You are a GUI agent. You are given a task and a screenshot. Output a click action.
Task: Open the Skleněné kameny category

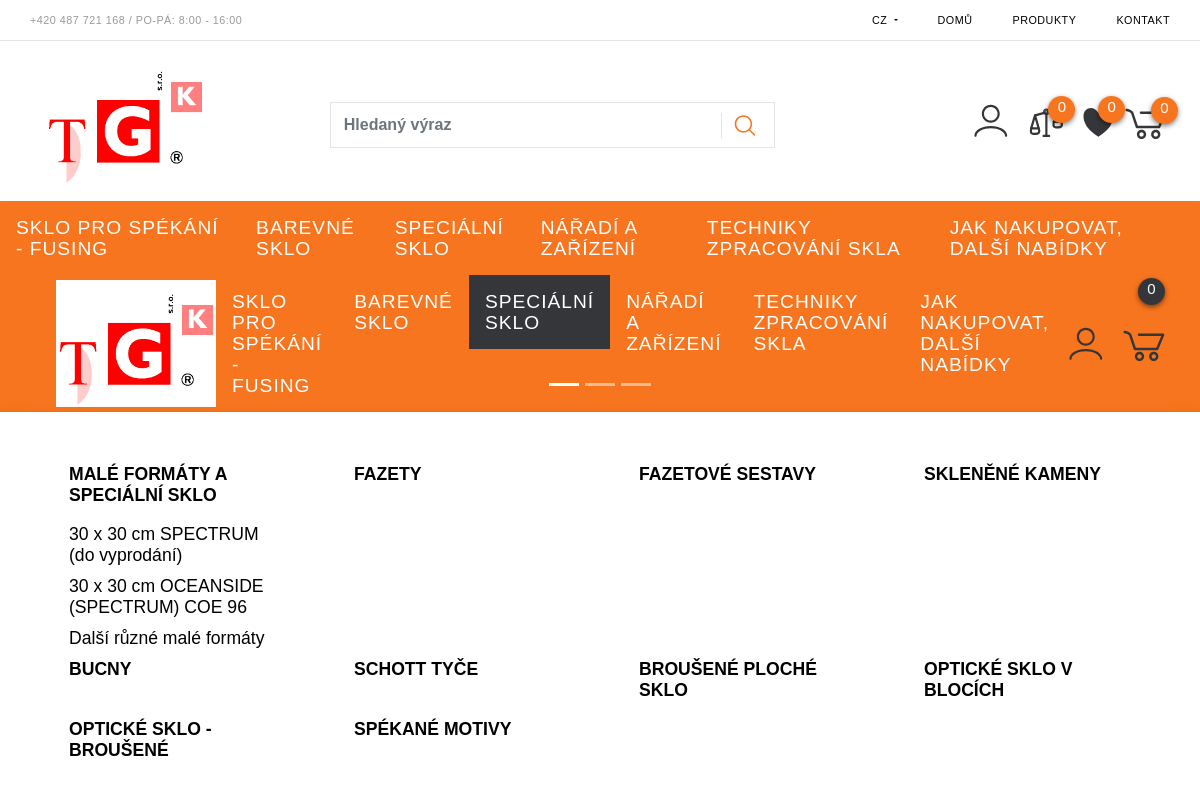[x=1012, y=474]
